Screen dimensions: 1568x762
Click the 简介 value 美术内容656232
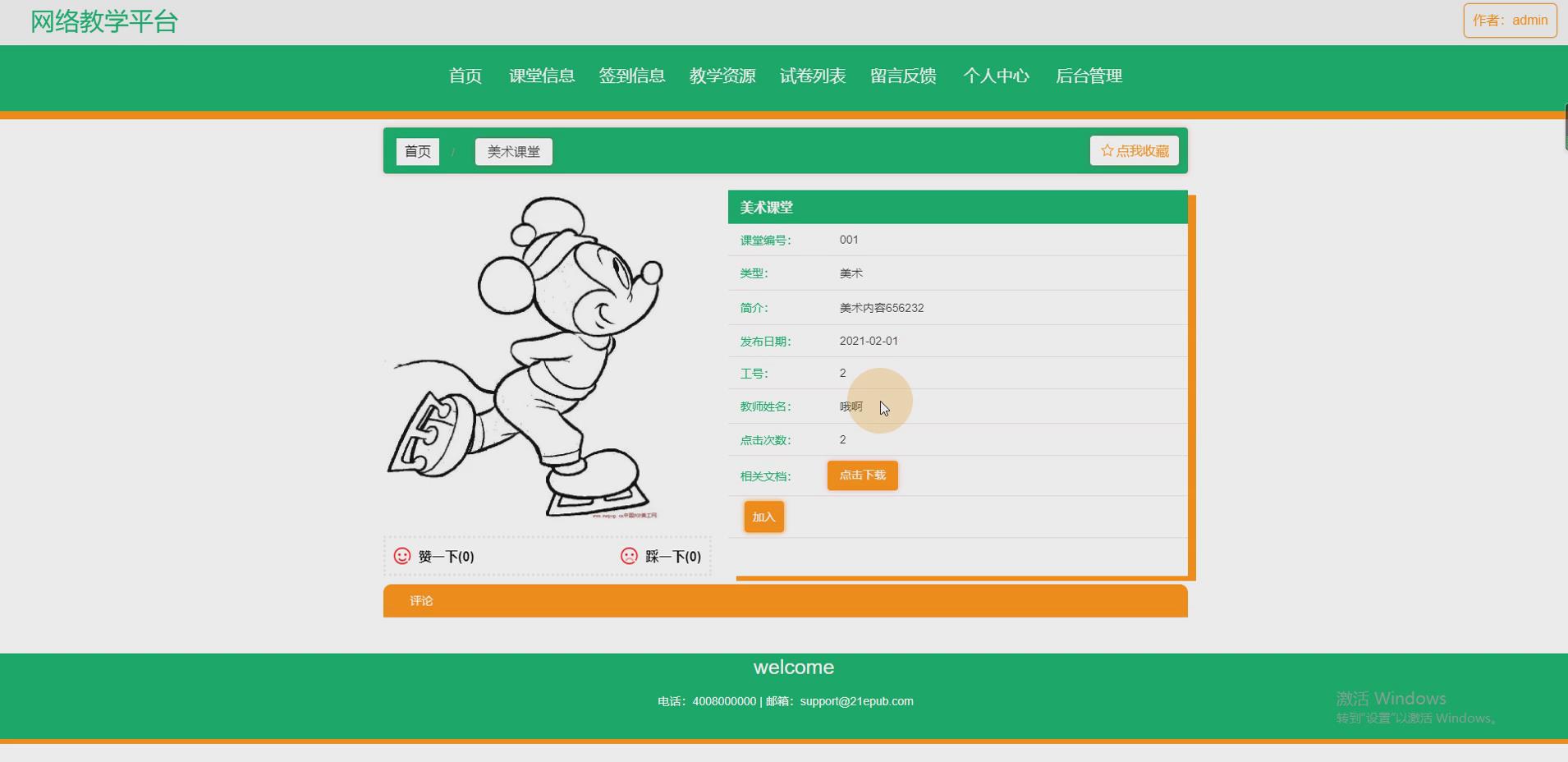pyautogui.click(x=882, y=308)
